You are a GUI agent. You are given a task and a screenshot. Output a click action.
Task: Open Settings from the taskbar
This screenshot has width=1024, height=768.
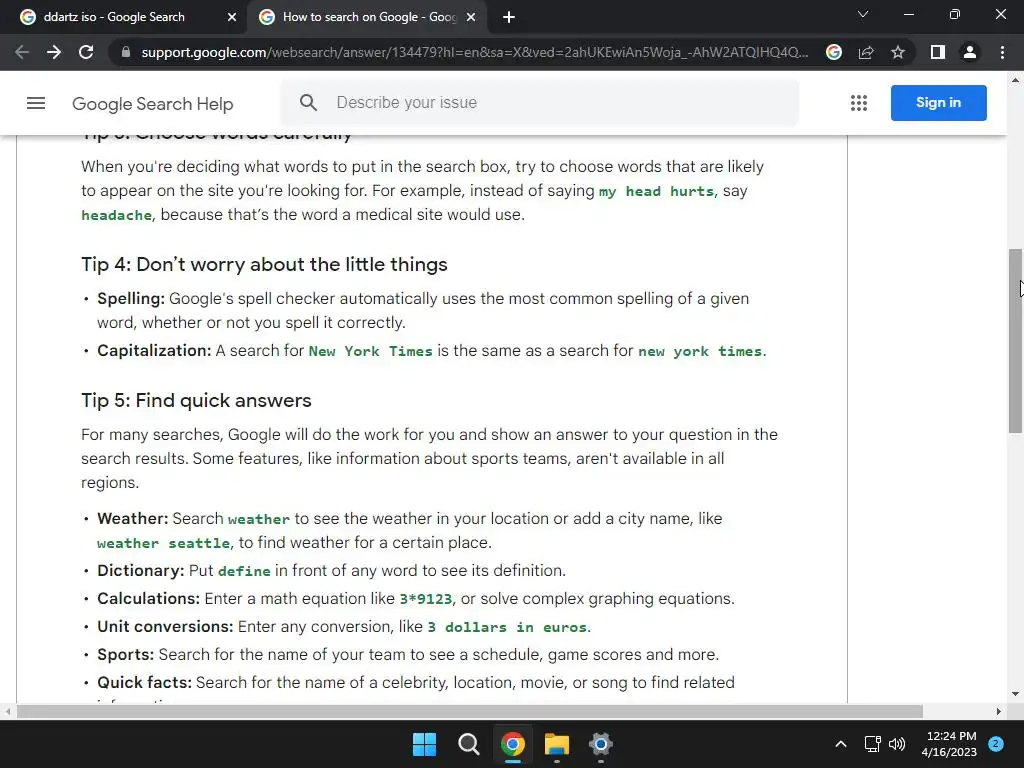coord(601,744)
